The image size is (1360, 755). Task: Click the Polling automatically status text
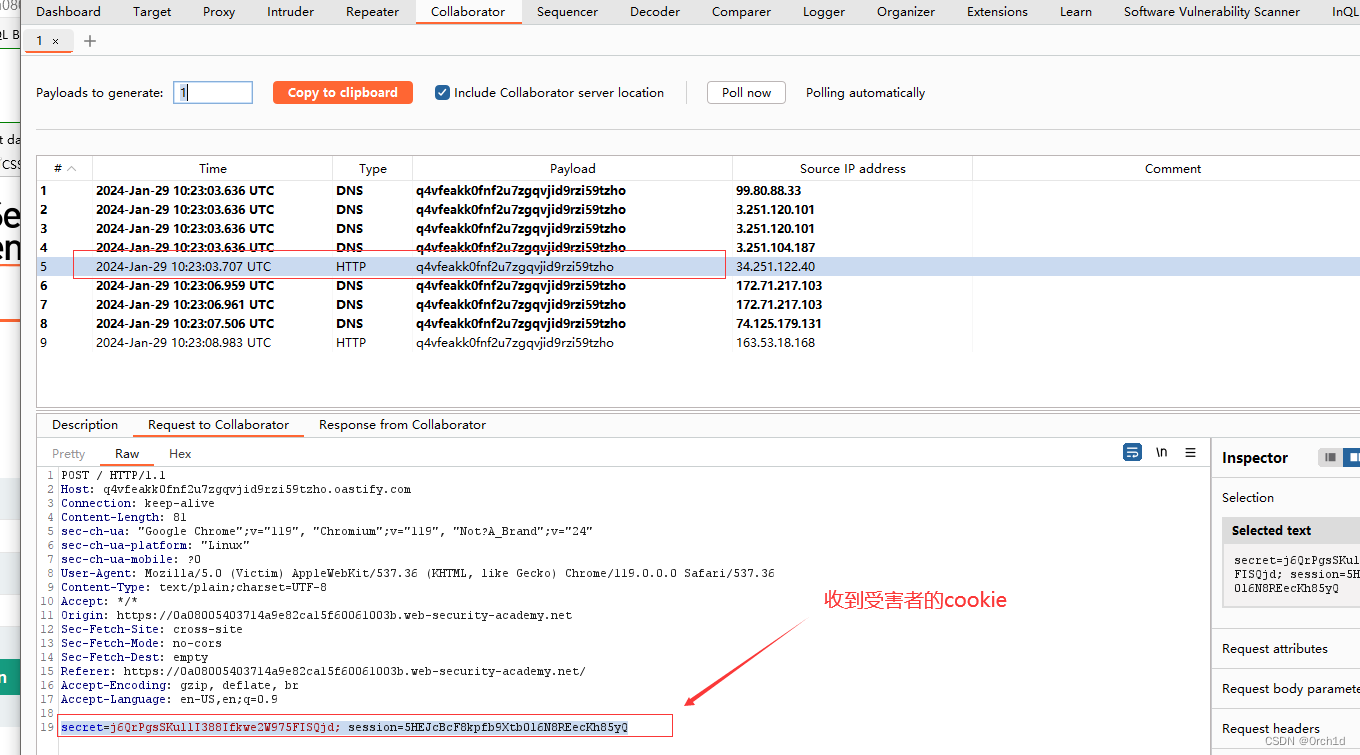(x=865, y=92)
